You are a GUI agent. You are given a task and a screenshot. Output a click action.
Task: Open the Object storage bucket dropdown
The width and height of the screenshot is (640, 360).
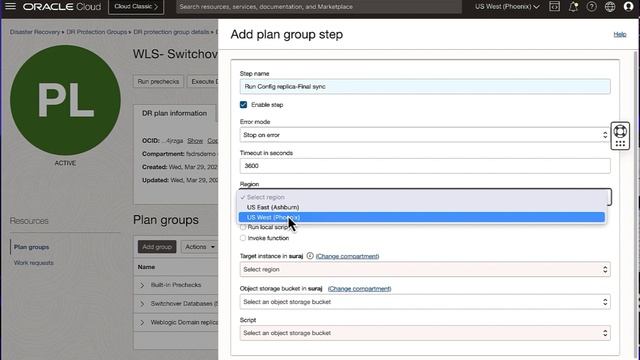pos(425,302)
